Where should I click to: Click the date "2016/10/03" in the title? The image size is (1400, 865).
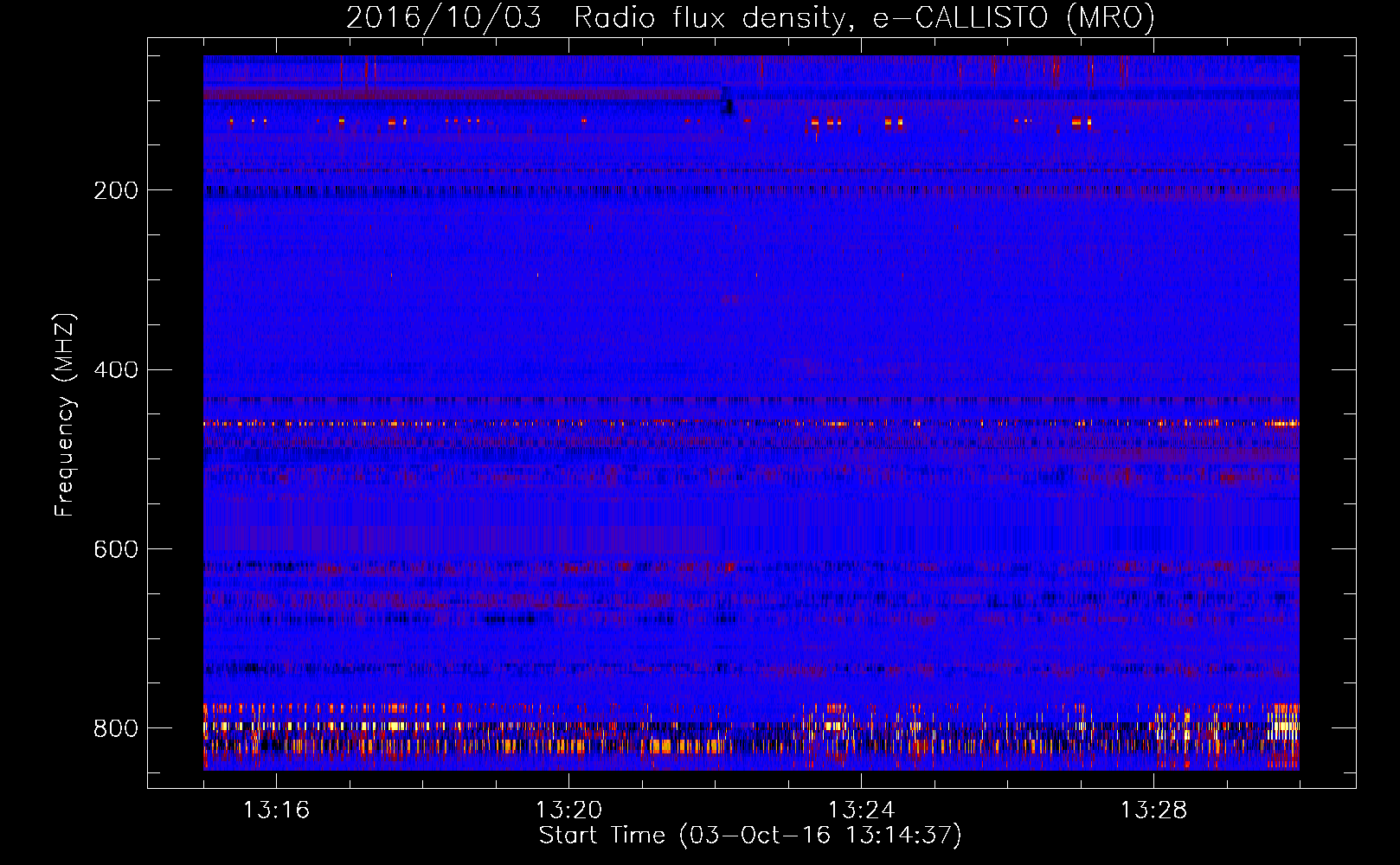(x=444, y=17)
